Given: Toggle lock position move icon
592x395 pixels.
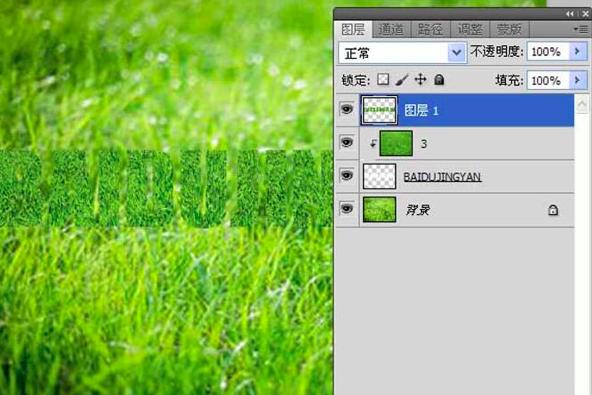Looking at the screenshot, I should [x=420, y=80].
